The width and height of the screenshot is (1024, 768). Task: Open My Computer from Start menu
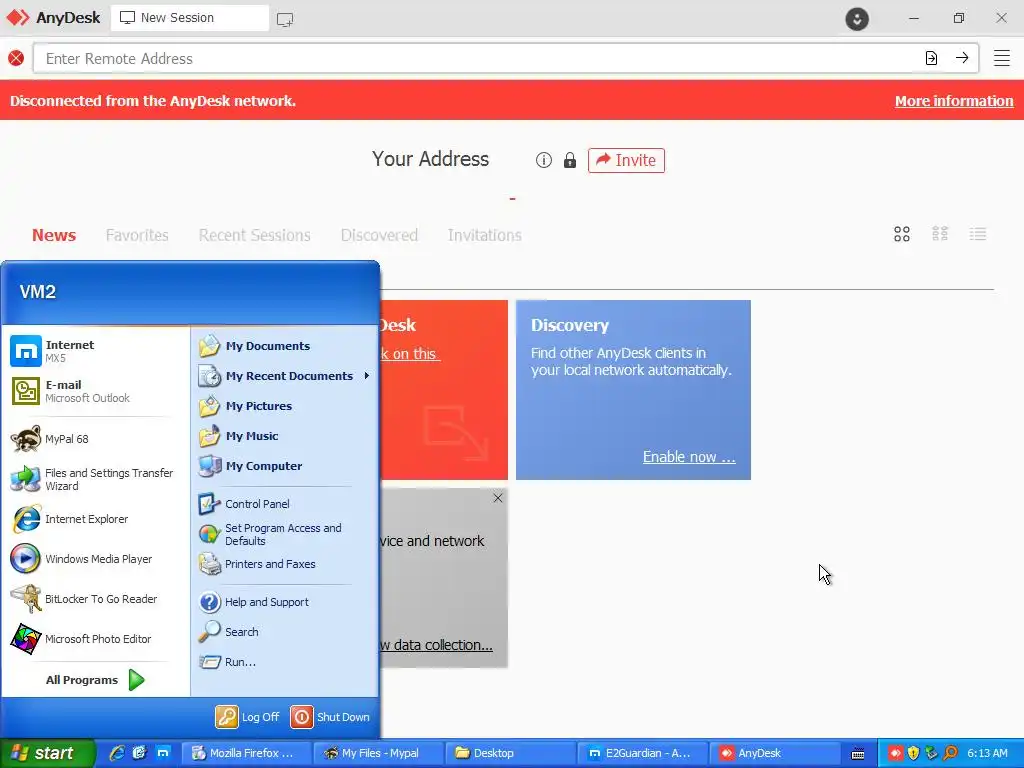284,466
